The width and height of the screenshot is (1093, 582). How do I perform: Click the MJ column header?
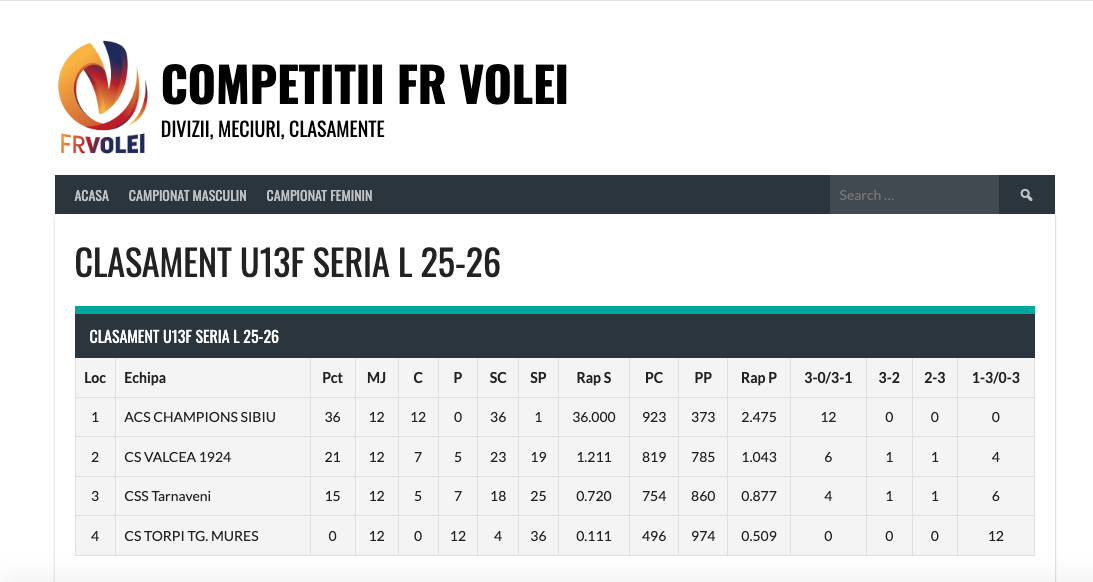(376, 378)
